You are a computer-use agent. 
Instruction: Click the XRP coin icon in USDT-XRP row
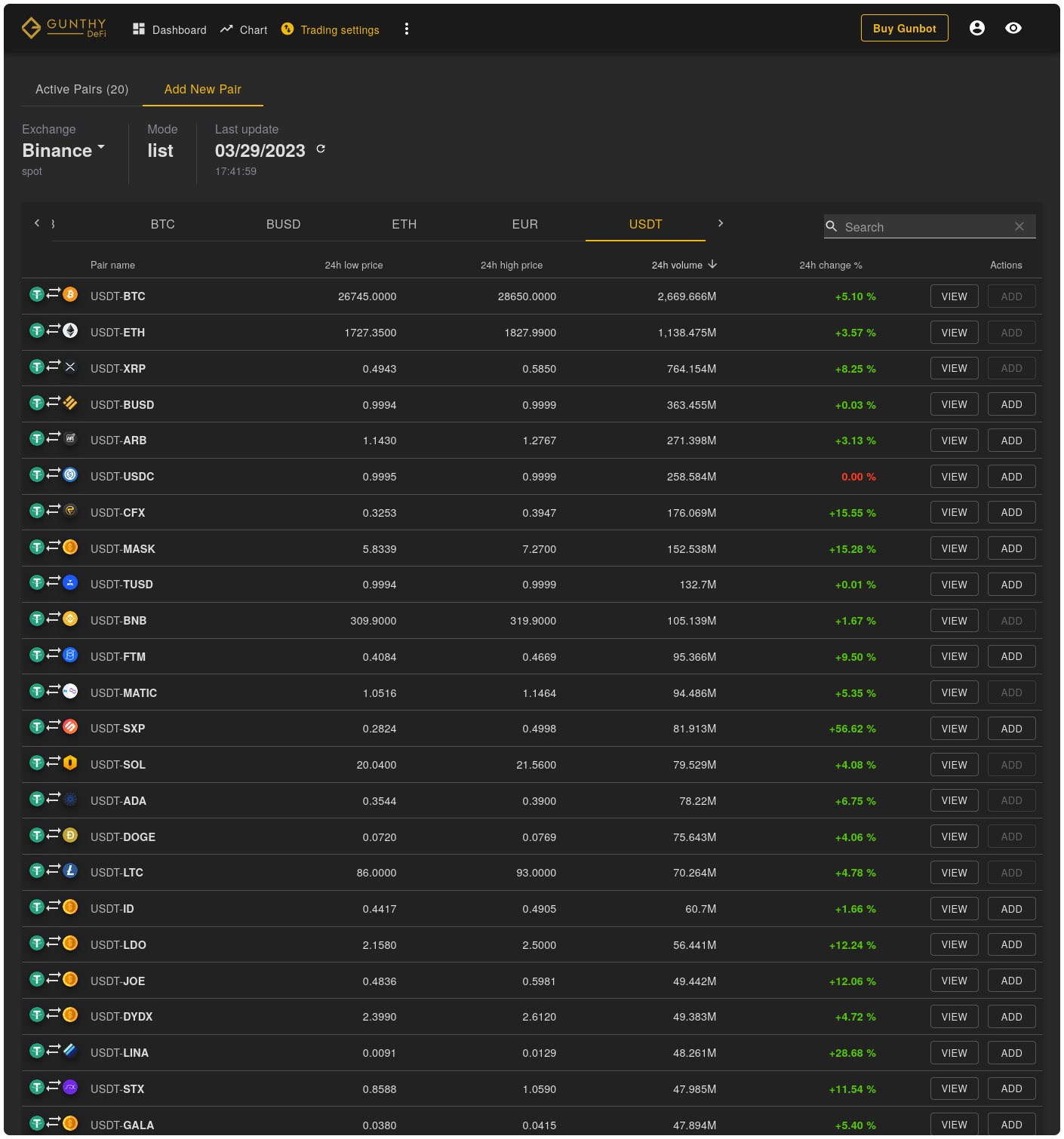(70, 367)
